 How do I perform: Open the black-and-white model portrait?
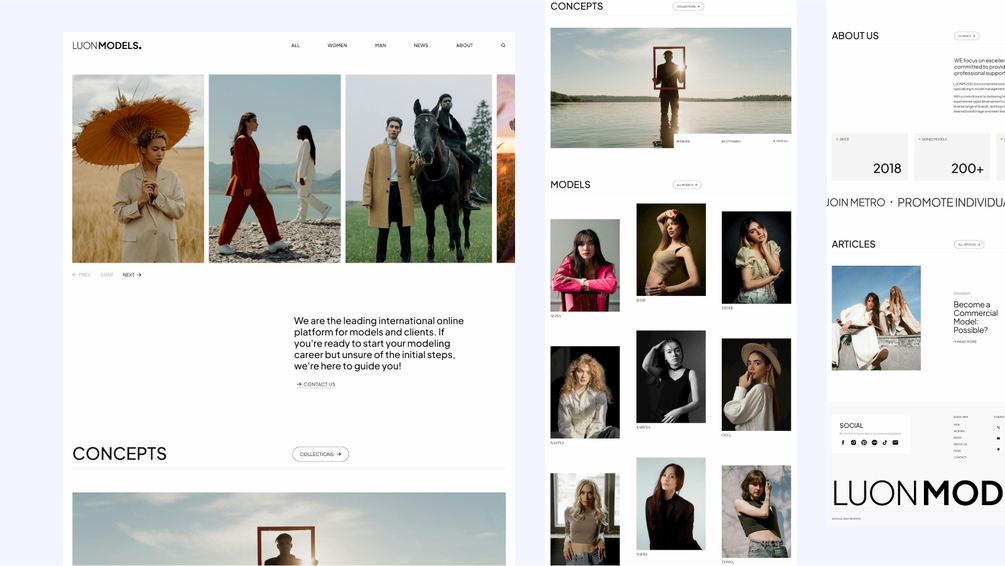pyautogui.click(x=670, y=377)
